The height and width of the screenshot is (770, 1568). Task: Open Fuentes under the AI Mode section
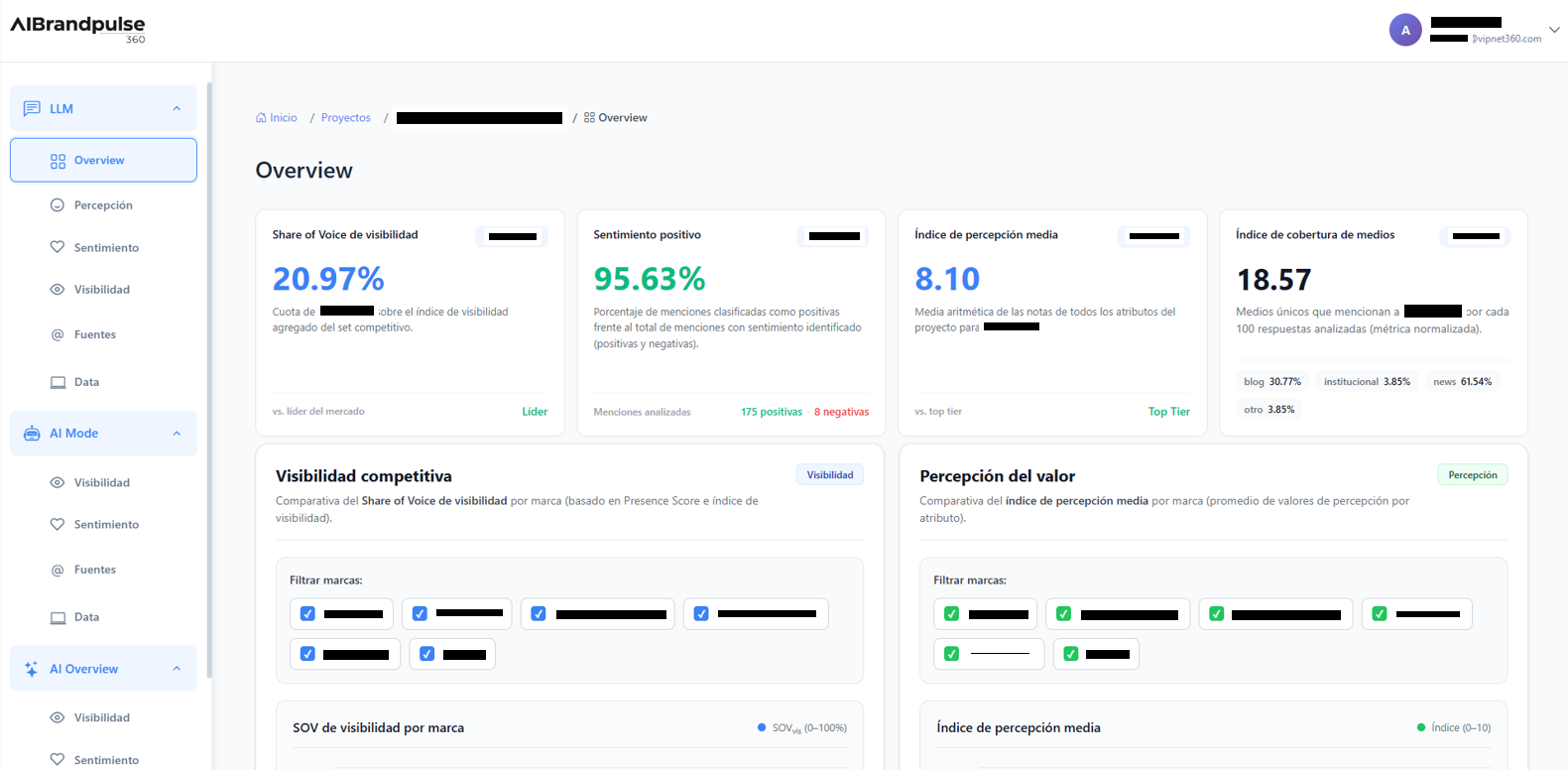click(95, 570)
